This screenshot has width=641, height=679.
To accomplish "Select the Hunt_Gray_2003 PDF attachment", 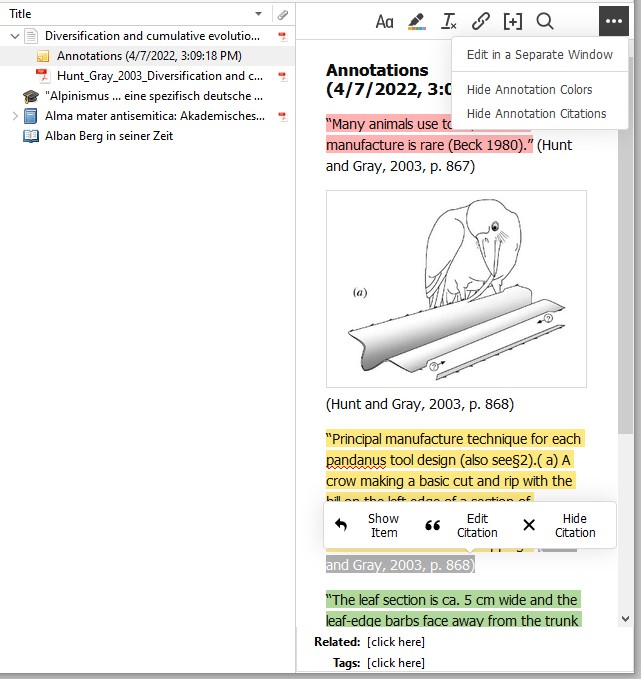I will click(152, 76).
